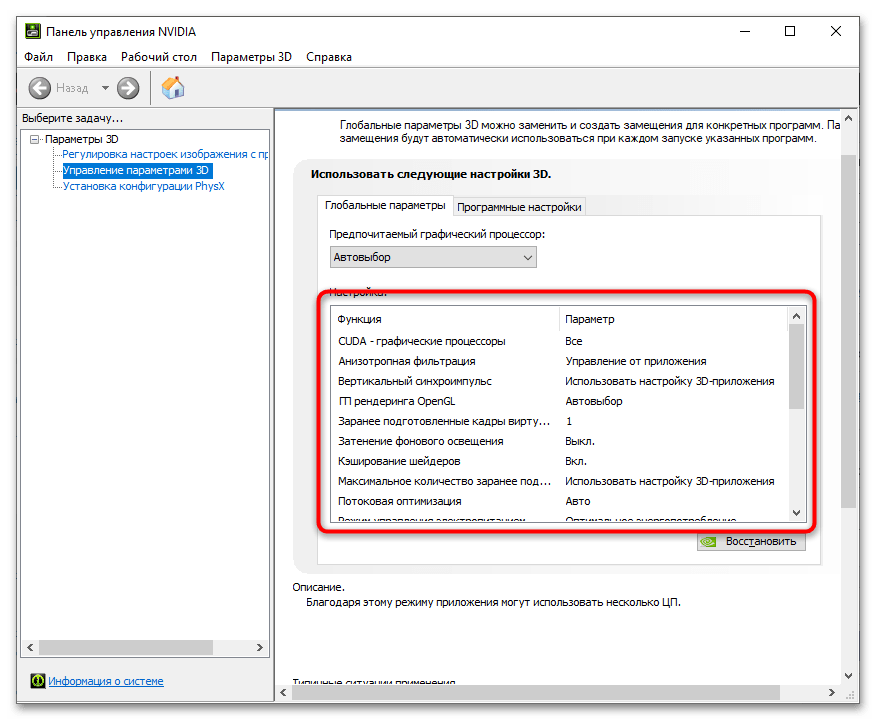876x720 pixels.
Task: Select Вертикальный синхроимпульс row
Action: 559,382
